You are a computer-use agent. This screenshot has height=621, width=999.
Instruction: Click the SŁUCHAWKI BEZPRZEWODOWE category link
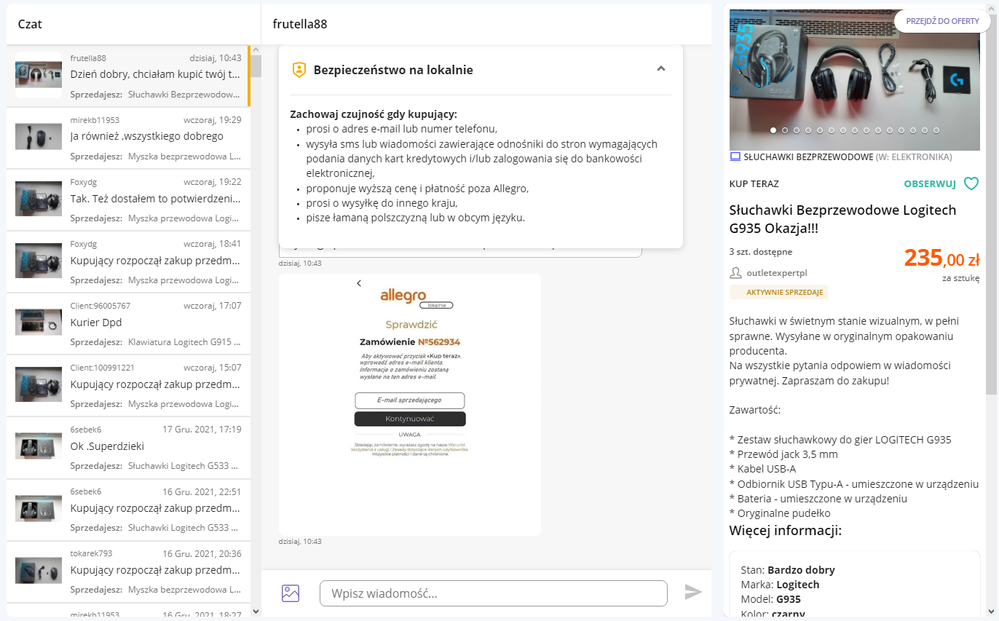click(808, 157)
